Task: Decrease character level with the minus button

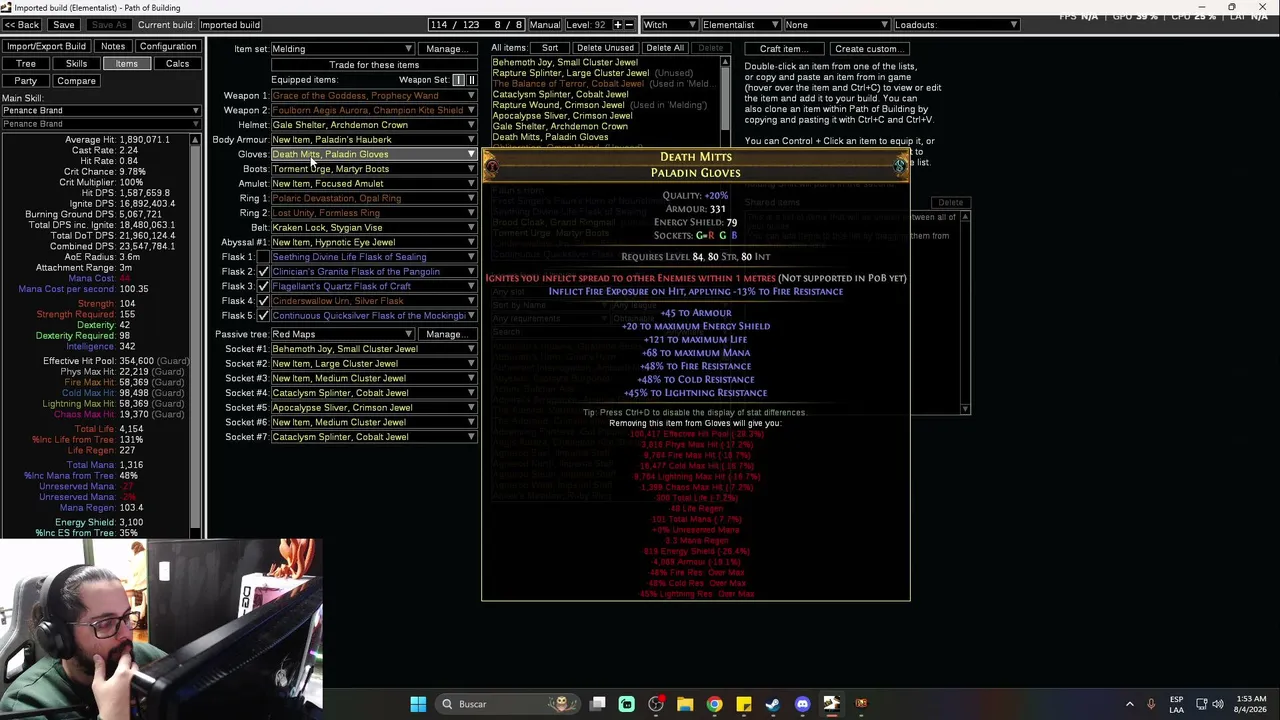Action: tap(630, 25)
